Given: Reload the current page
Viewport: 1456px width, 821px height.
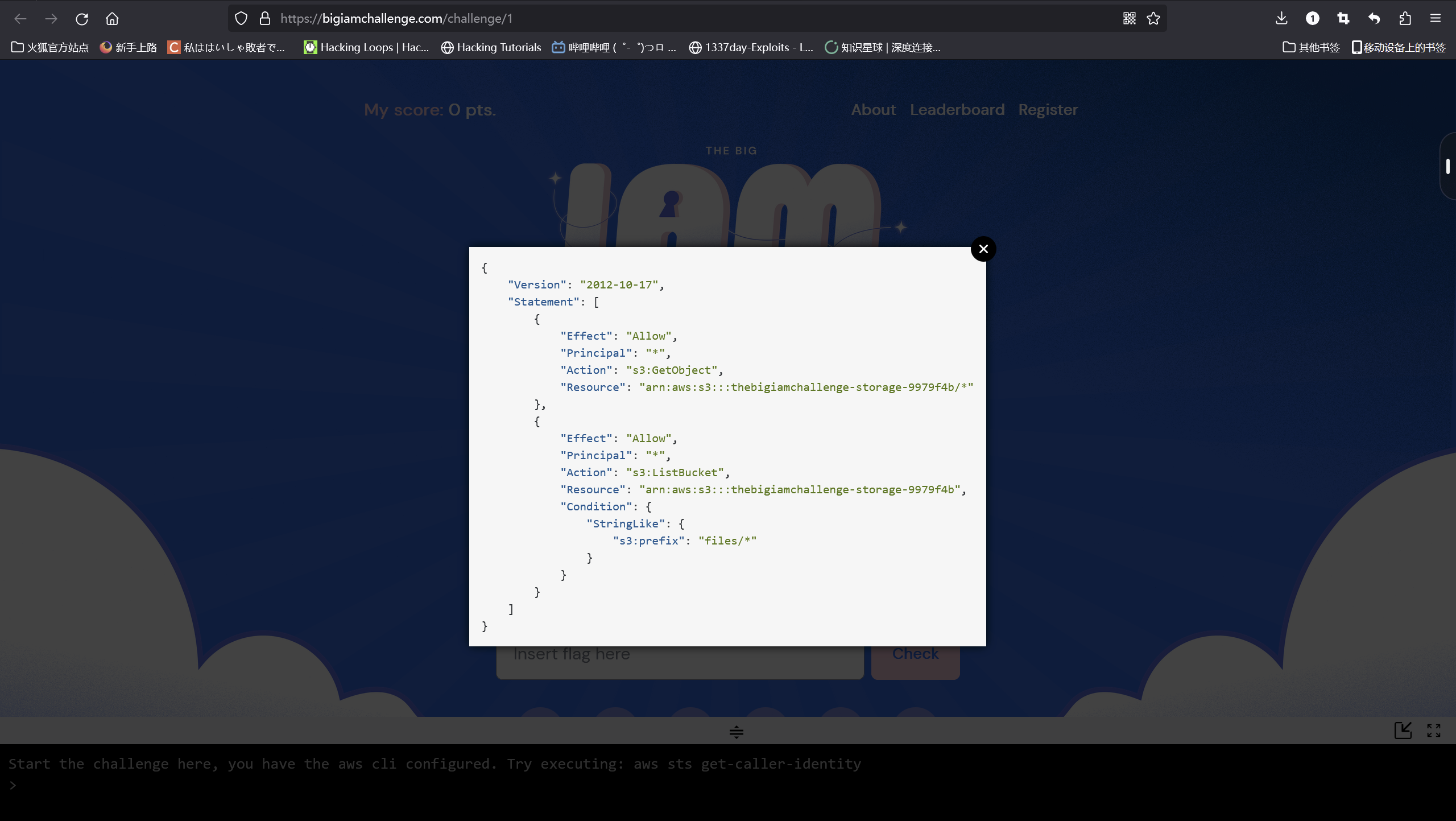Looking at the screenshot, I should point(82,19).
